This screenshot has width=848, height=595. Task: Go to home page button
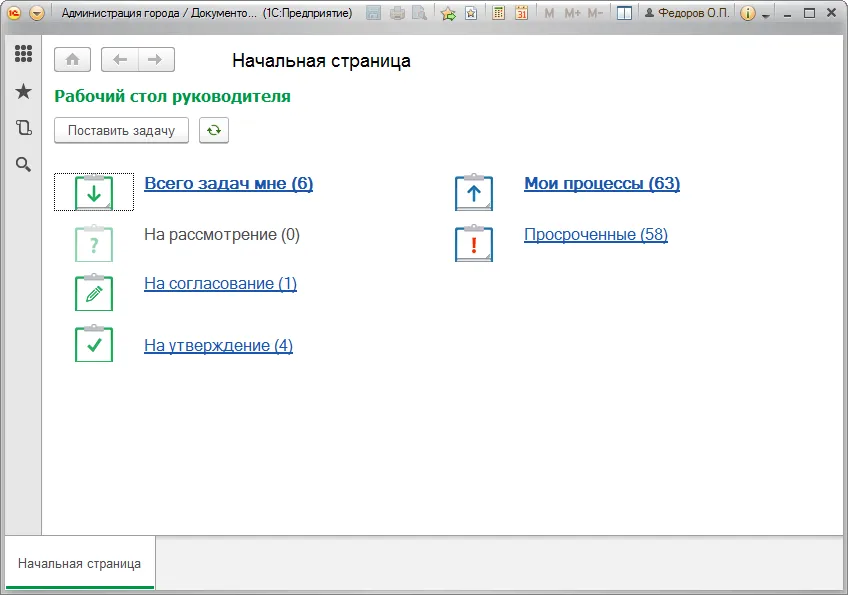[x=72, y=60]
